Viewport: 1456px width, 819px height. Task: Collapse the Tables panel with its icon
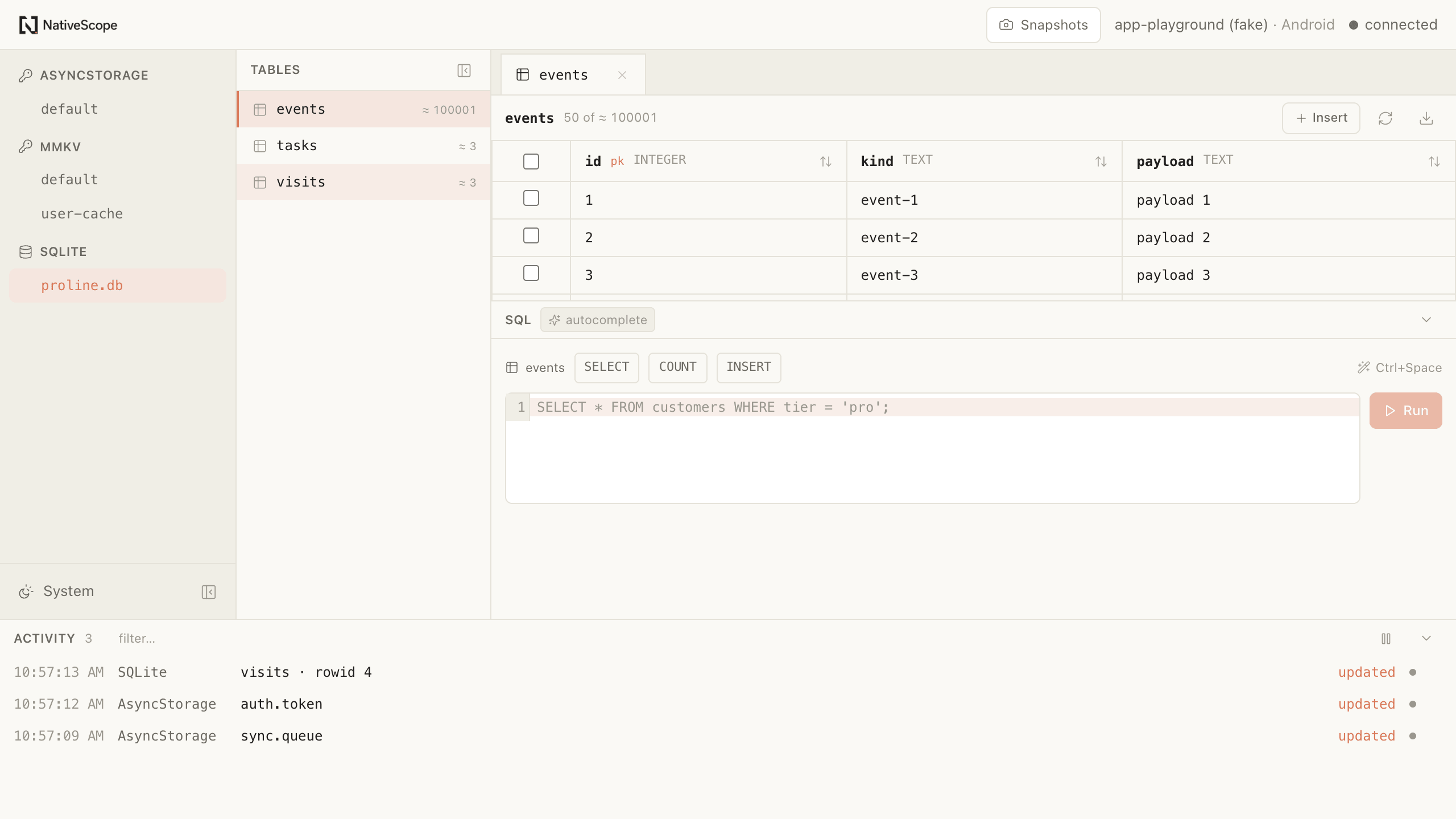pyautogui.click(x=464, y=70)
